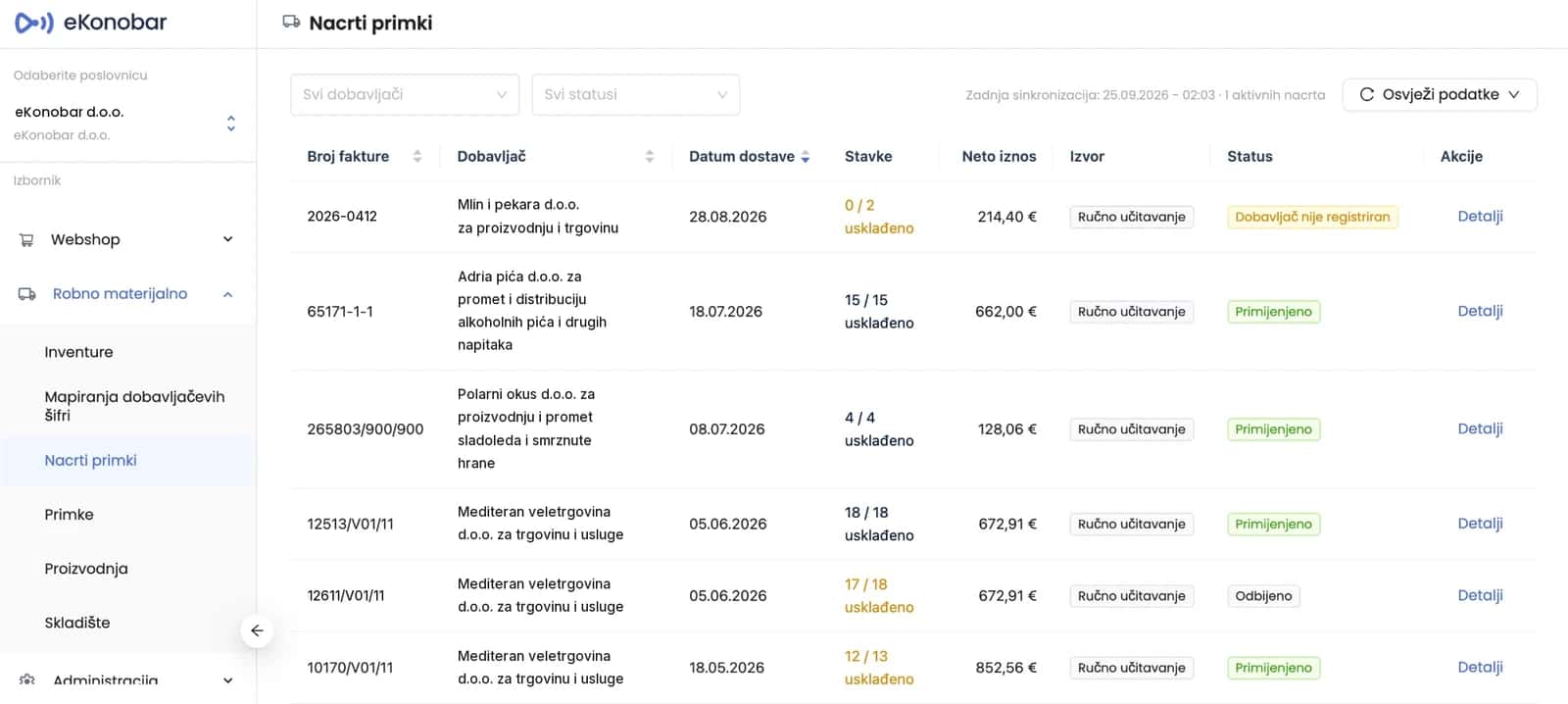Click invoice number 265803/900/900
This screenshot has height=704, width=1568.
coord(366,428)
